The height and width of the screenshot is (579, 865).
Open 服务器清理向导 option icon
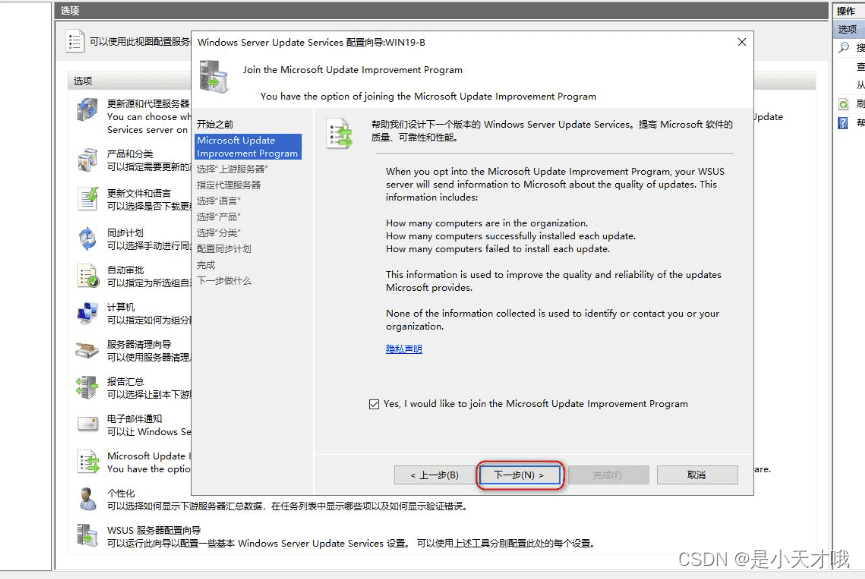coord(87,350)
